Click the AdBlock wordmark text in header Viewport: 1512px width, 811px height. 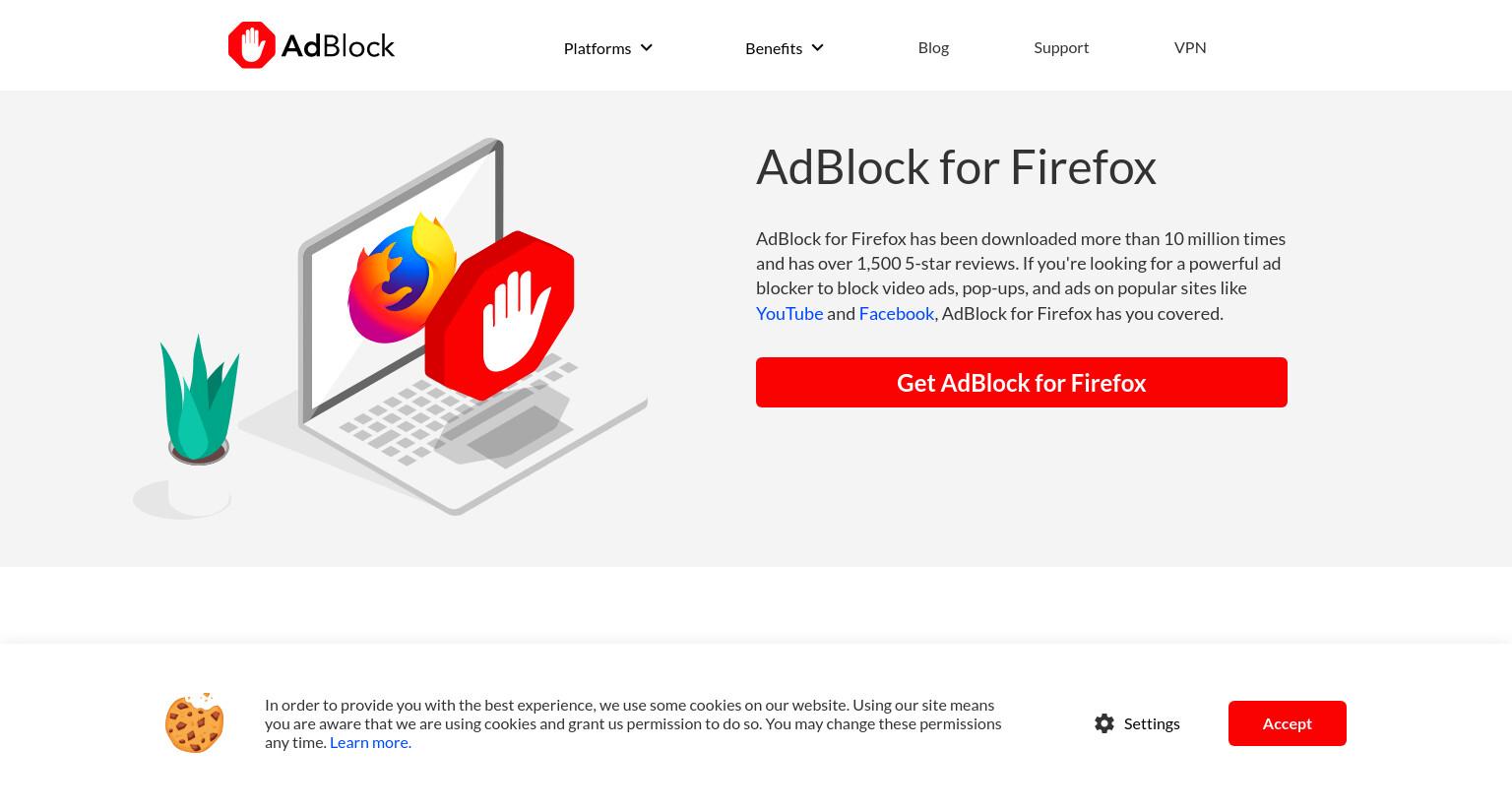pyautogui.click(x=338, y=46)
